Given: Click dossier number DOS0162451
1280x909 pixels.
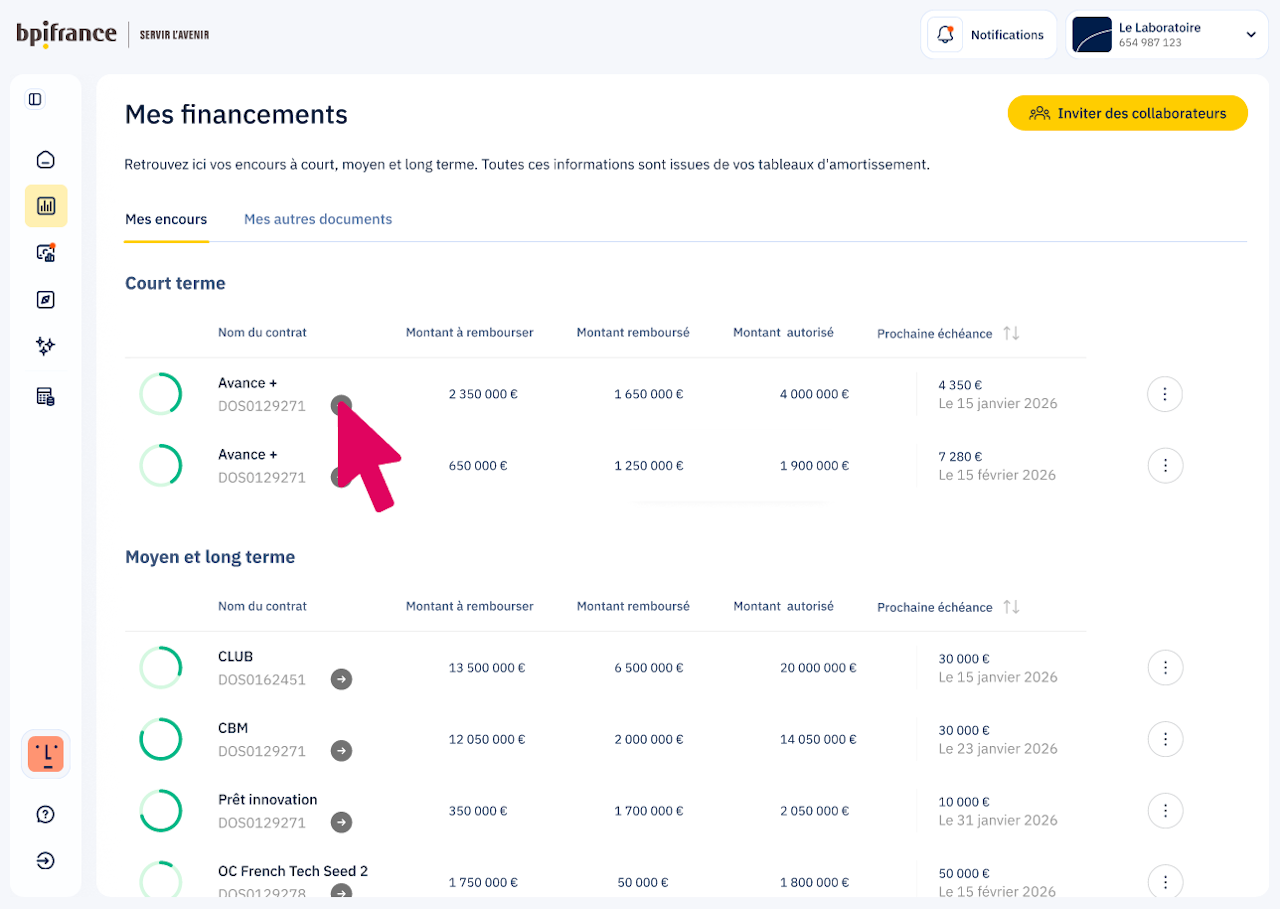Looking at the screenshot, I should pos(262,680).
